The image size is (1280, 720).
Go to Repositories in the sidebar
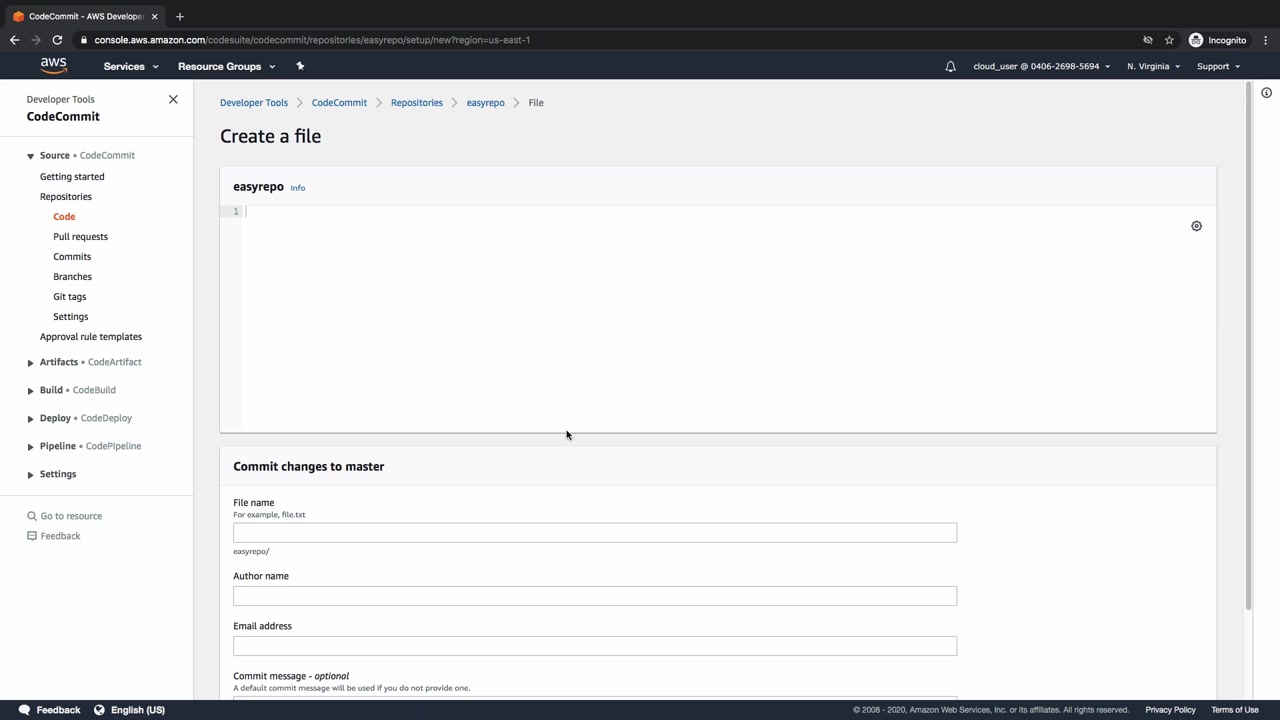(66, 196)
